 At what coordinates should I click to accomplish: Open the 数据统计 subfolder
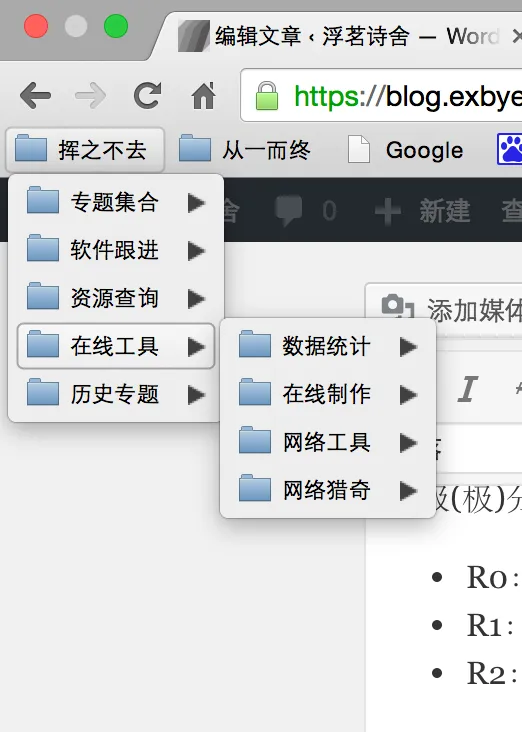pyautogui.click(x=328, y=346)
